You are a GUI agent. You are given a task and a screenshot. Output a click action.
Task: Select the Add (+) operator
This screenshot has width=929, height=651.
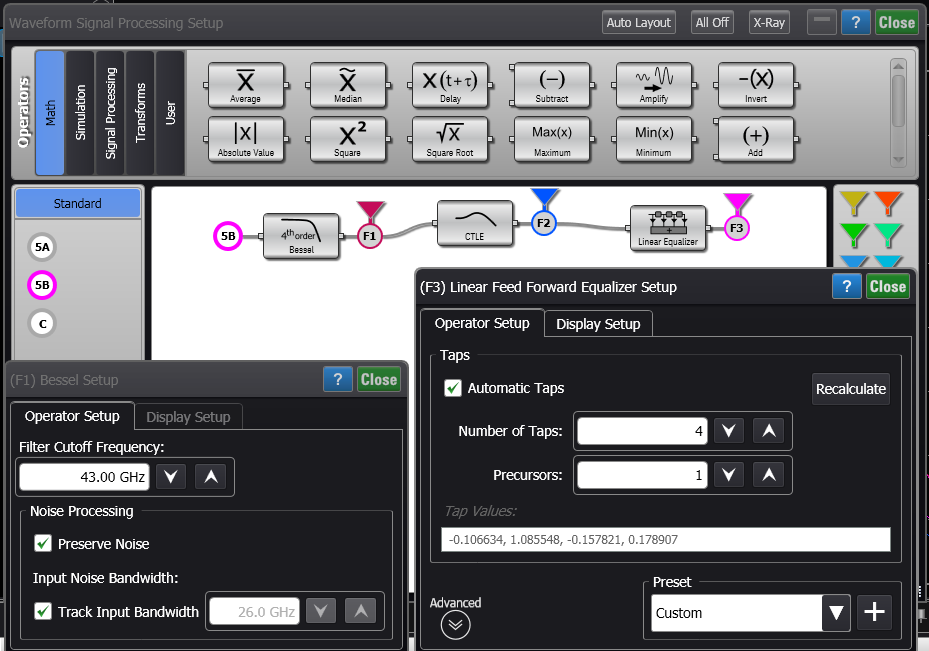point(755,139)
